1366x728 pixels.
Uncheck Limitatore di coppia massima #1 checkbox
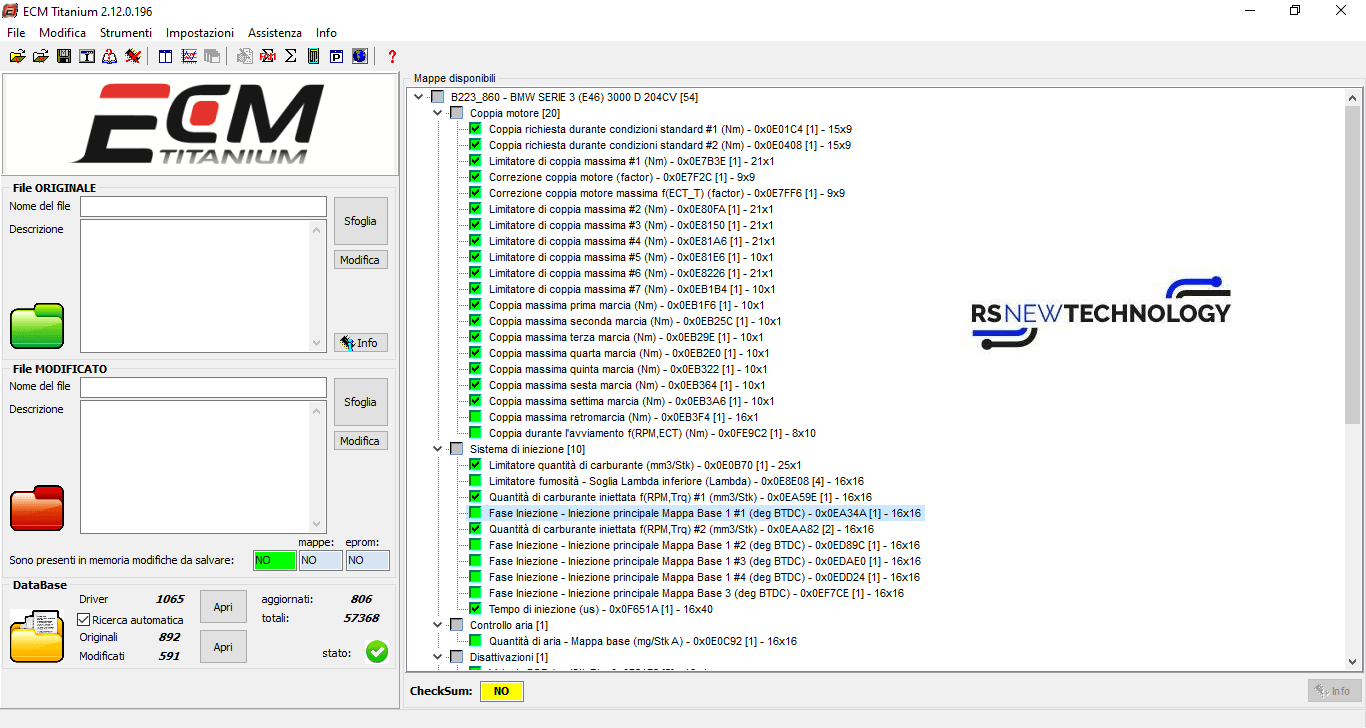(475, 161)
